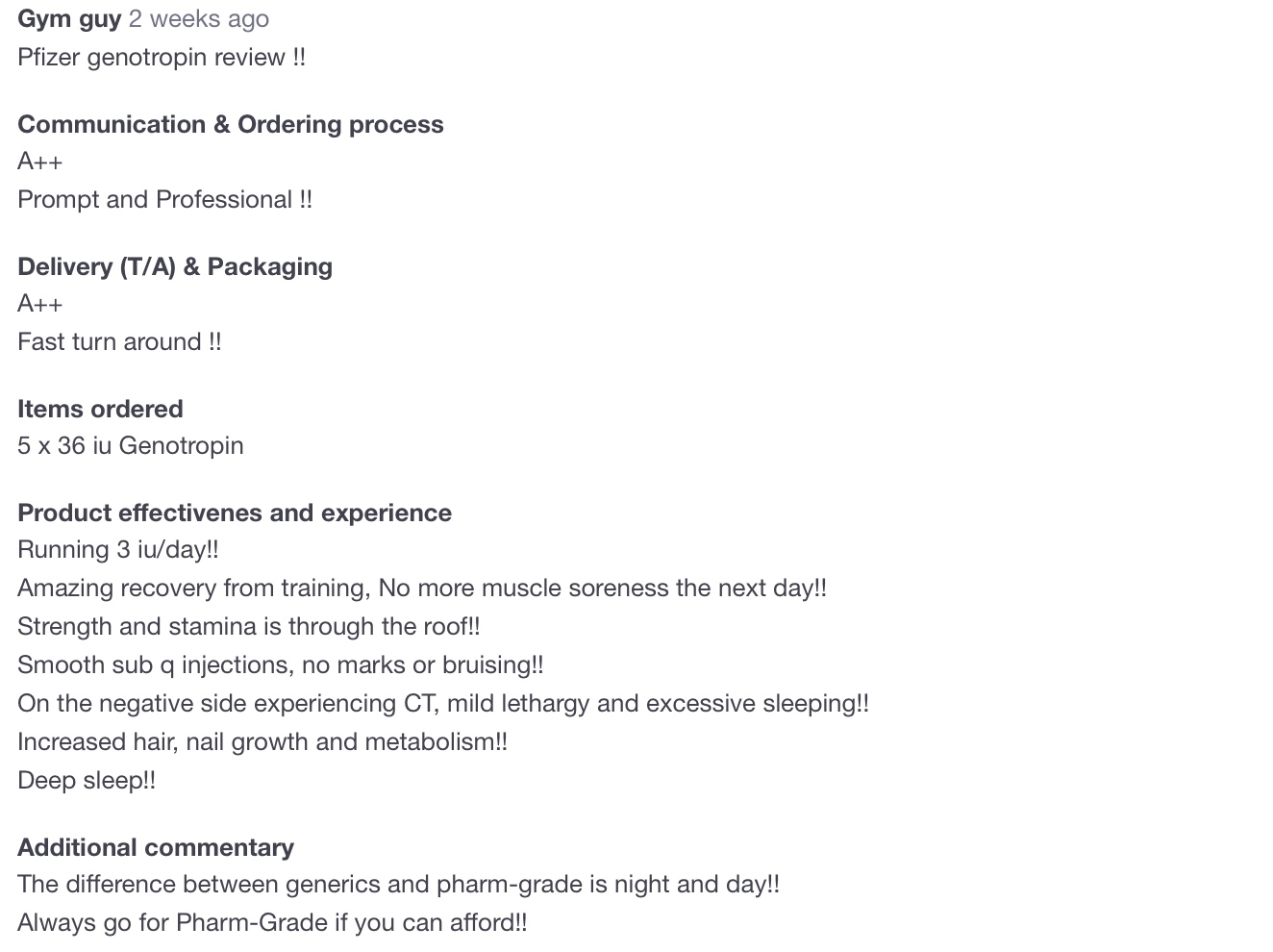Click '5 x 36 iu Genotropin' text
Image resolution: width=1273 pixels, height=952 pixels.
click(131, 446)
